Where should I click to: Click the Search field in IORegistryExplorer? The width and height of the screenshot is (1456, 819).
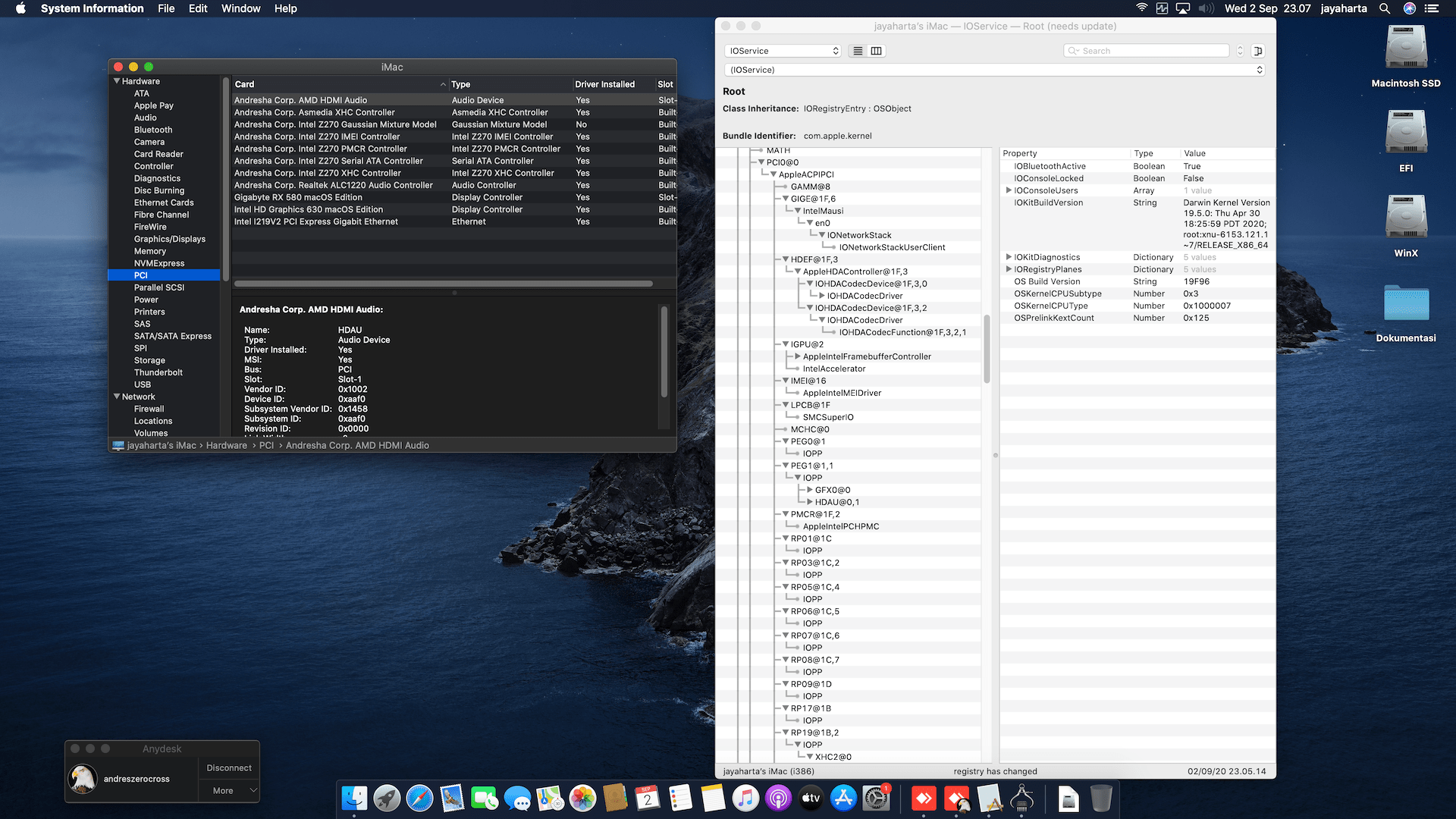click(1145, 50)
